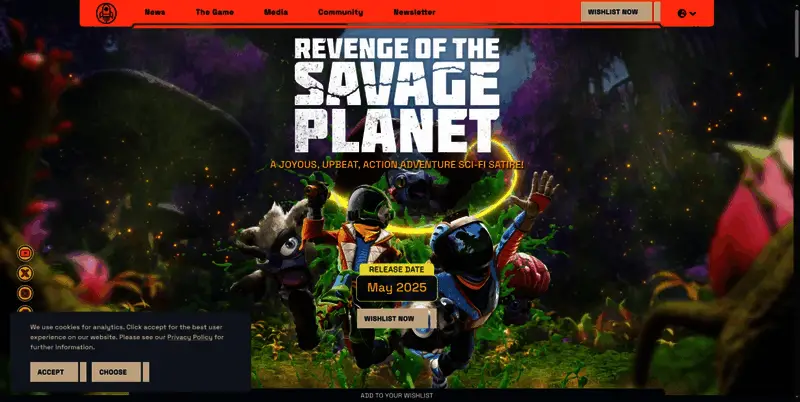Click the X (Twitter) social icon
800x402 pixels.
pyautogui.click(x=26, y=273)
